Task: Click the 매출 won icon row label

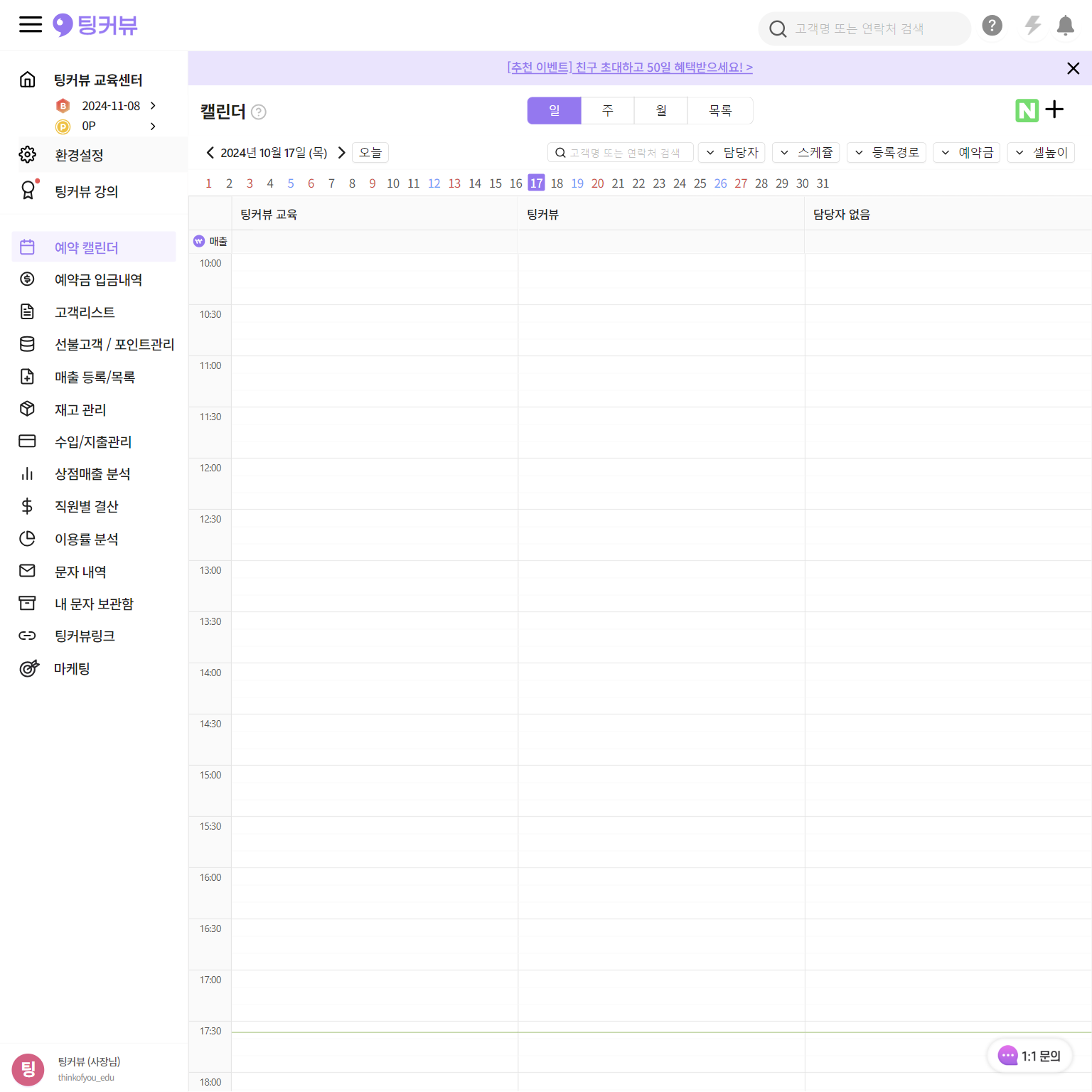Action: click(x=210, y=242)
